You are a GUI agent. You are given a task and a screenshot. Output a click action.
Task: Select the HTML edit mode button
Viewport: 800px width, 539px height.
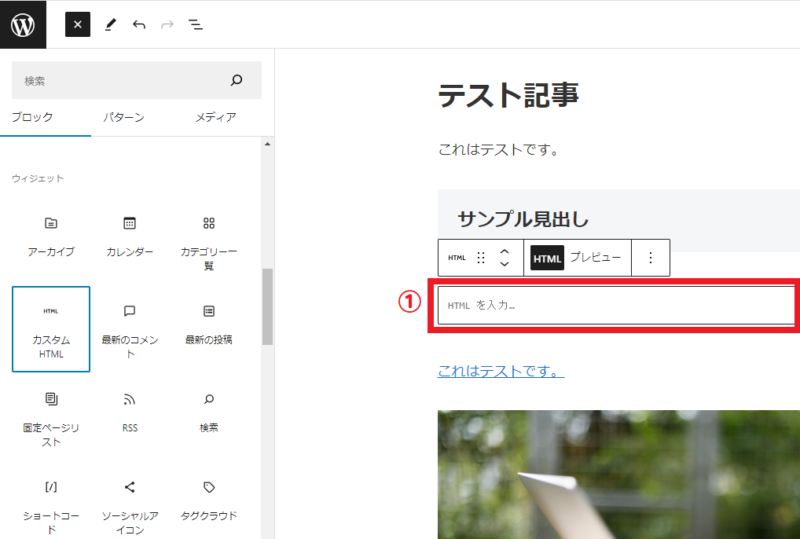(547, 258)
